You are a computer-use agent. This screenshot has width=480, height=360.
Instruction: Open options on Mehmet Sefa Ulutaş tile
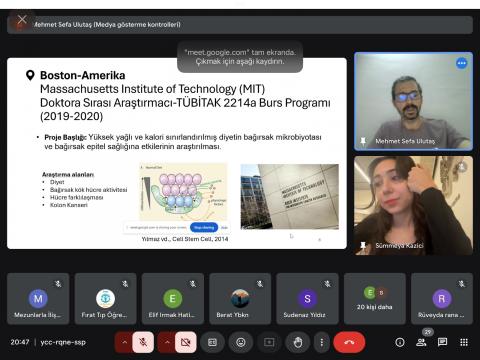click(462, 63)
